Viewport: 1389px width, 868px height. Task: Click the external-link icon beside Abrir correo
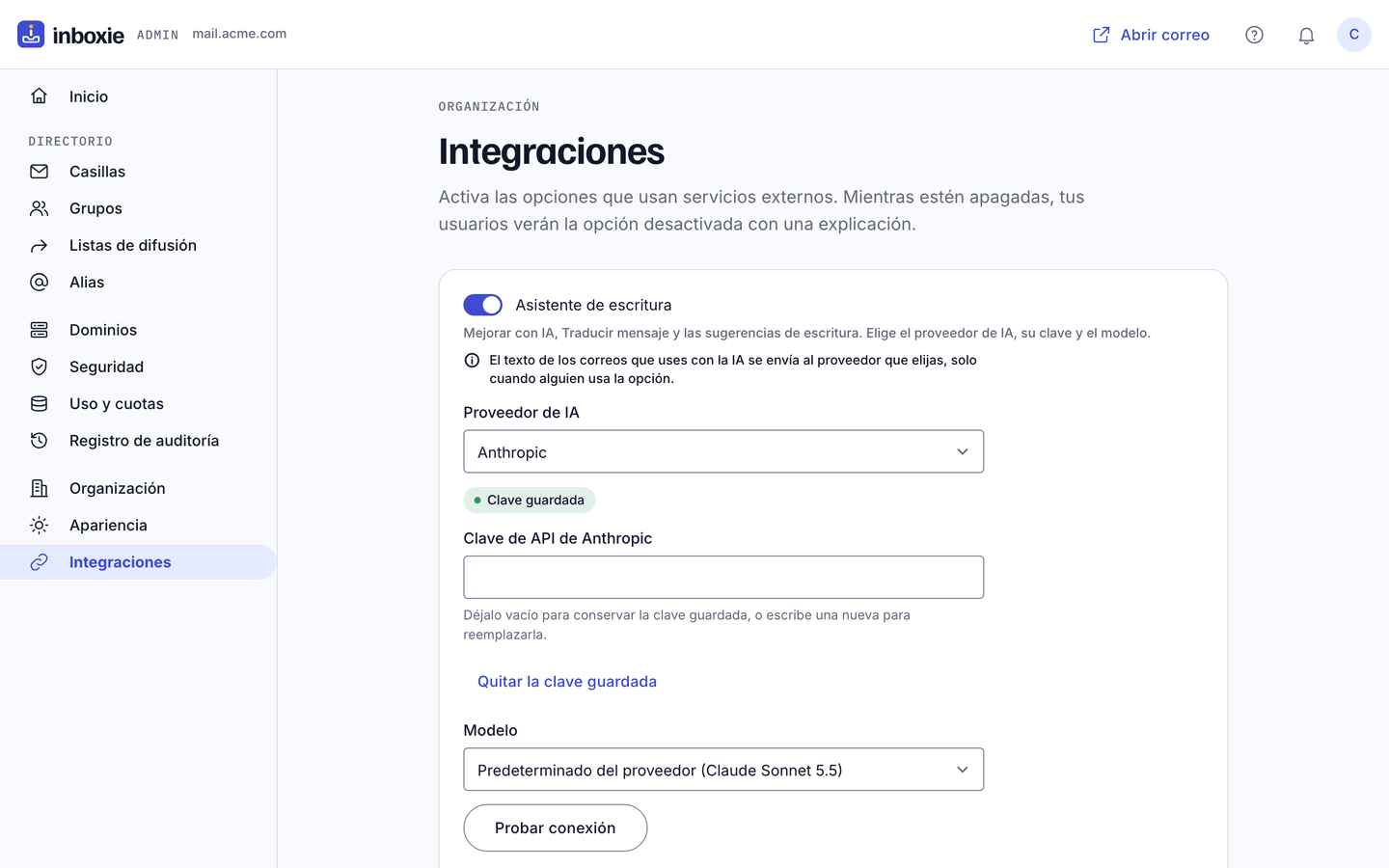pyautogui.click(x=1101, y=35)
